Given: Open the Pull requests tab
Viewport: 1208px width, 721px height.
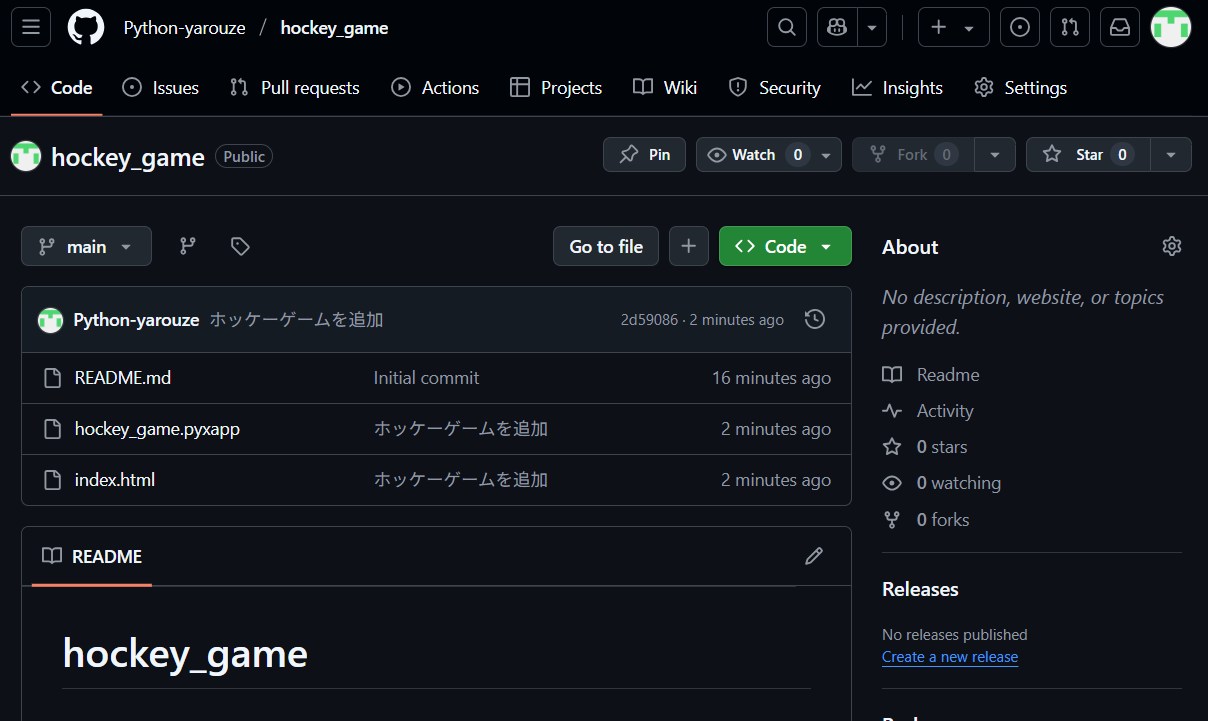Looking at the screenshot, I should [294, 88].
